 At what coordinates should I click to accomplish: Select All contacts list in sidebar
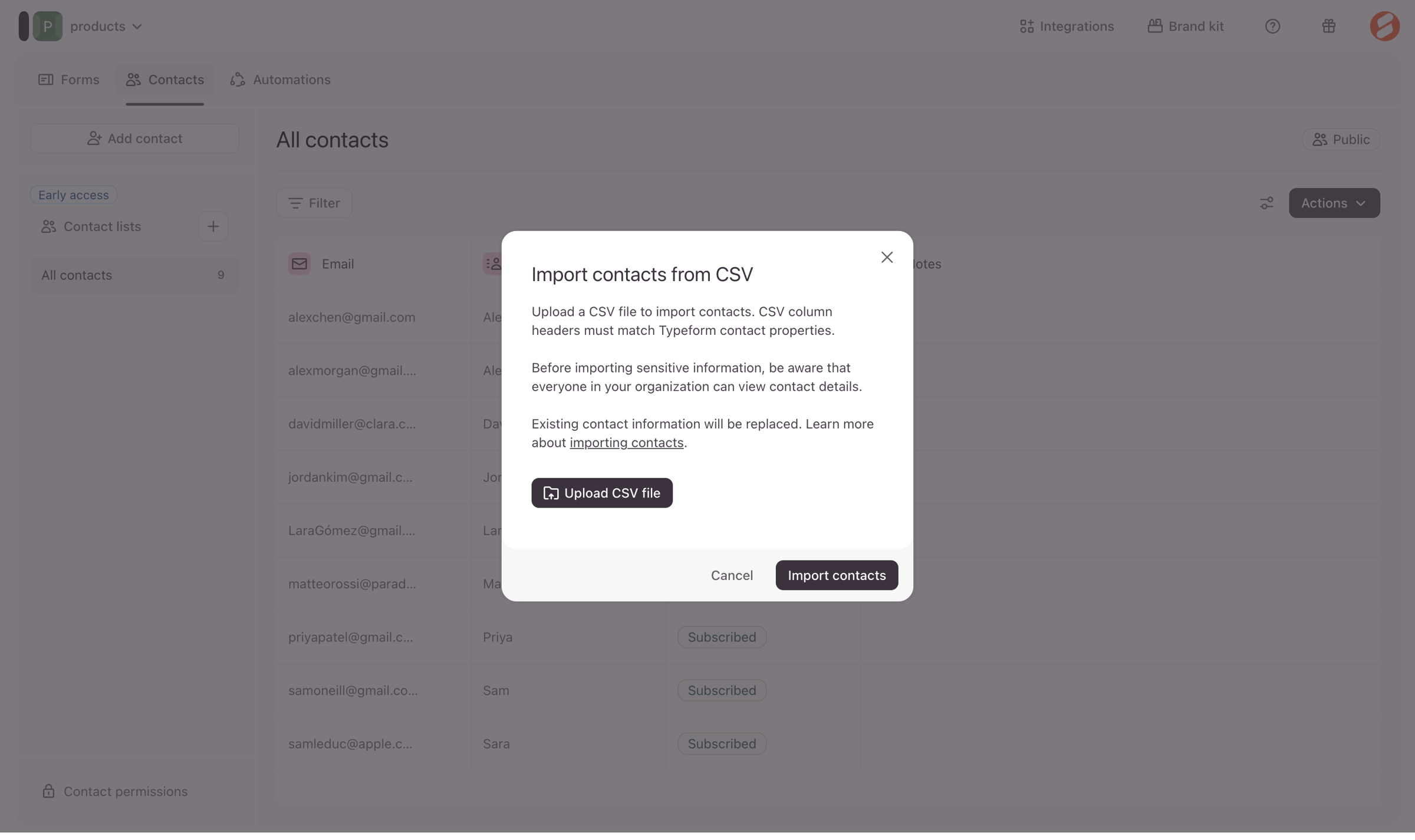(x=134, y=275)
